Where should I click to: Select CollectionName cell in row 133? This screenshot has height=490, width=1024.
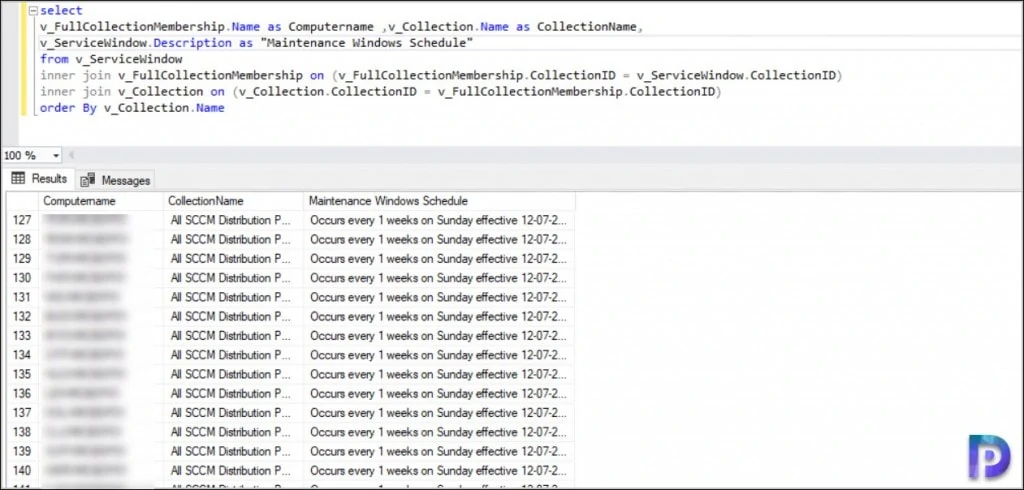pyautogui.click(x=233, y=336)
